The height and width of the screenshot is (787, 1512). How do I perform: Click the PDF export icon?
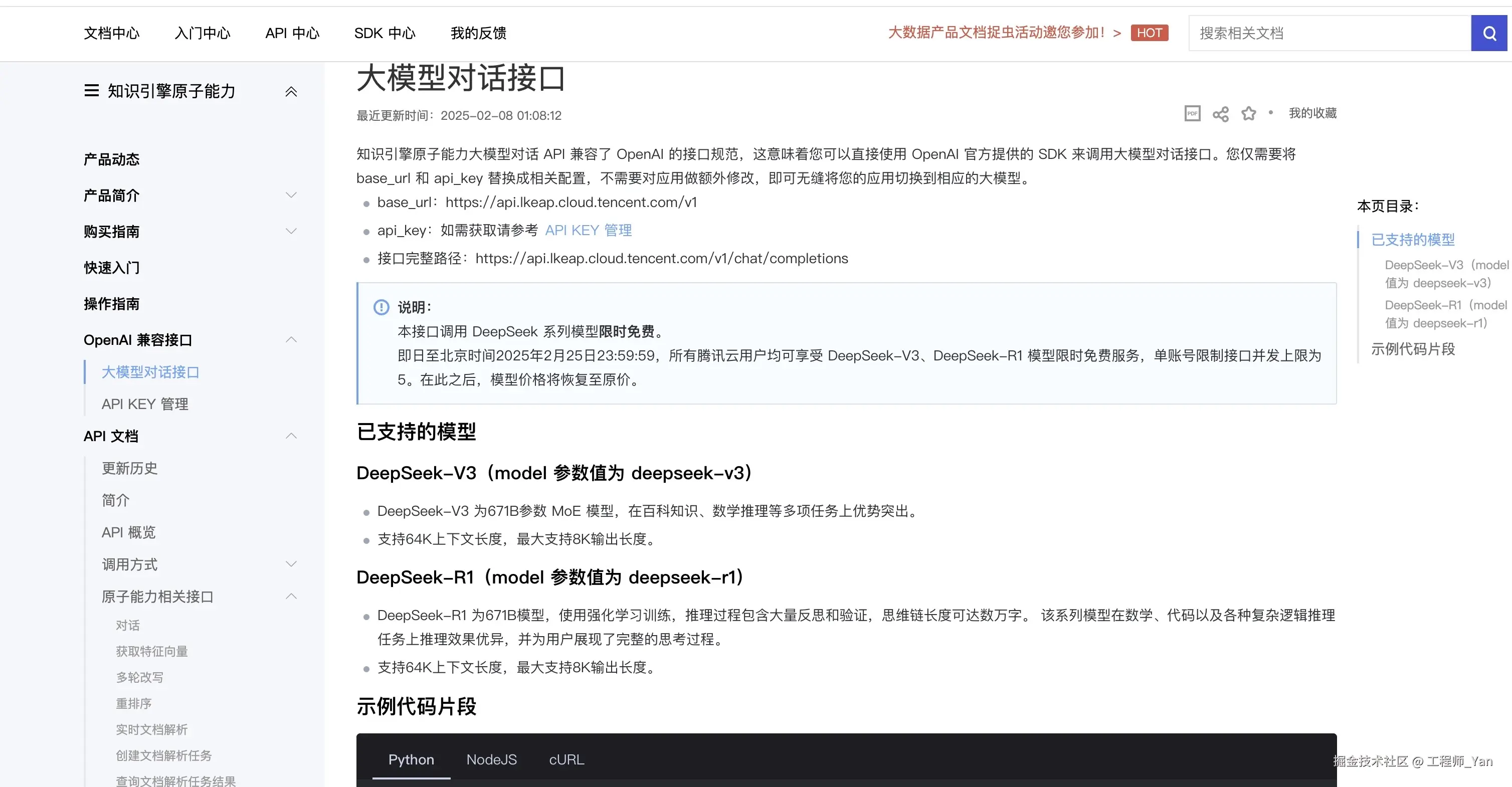click(x=1192, y=113)
